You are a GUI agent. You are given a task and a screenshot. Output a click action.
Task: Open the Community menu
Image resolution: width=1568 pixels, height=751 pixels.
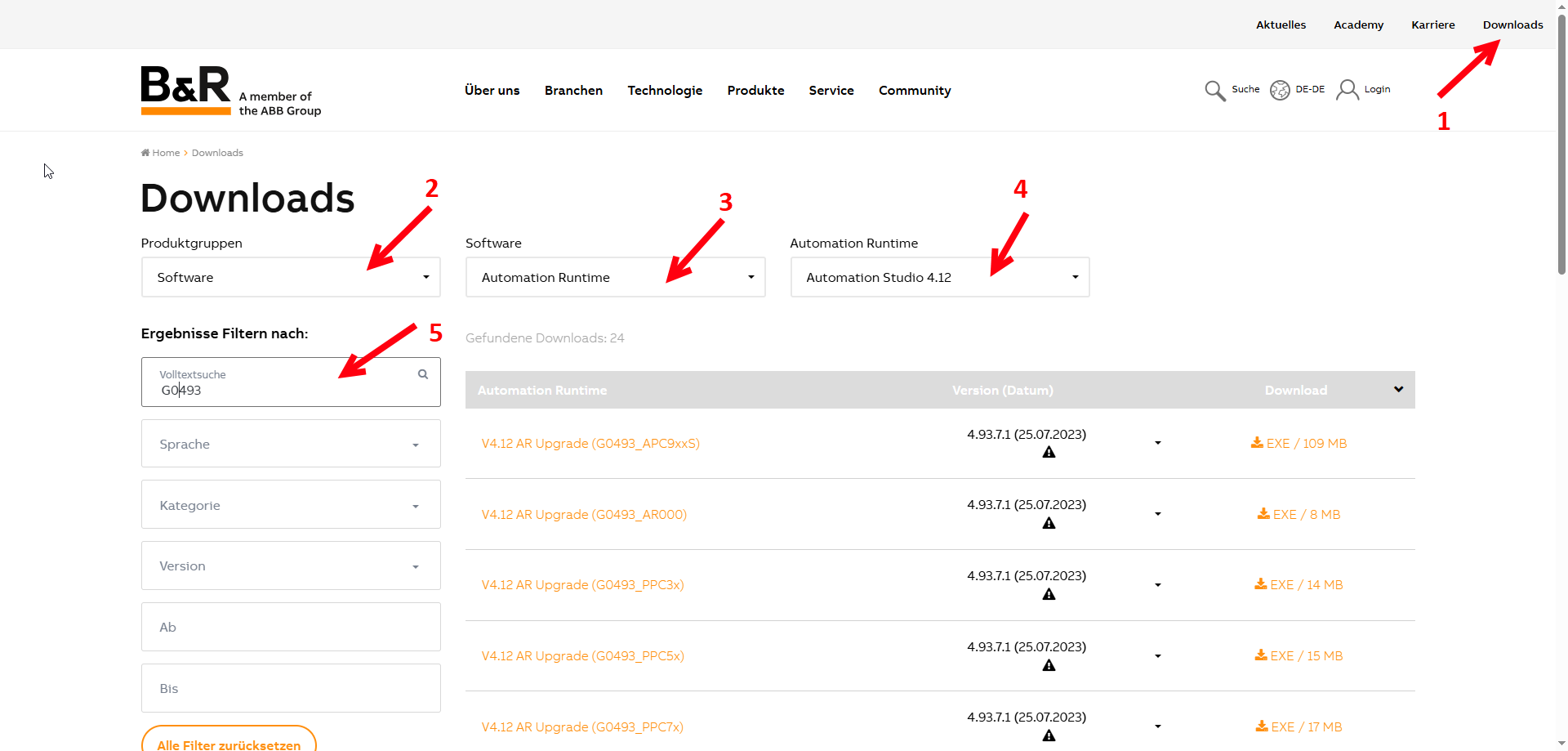915,91
